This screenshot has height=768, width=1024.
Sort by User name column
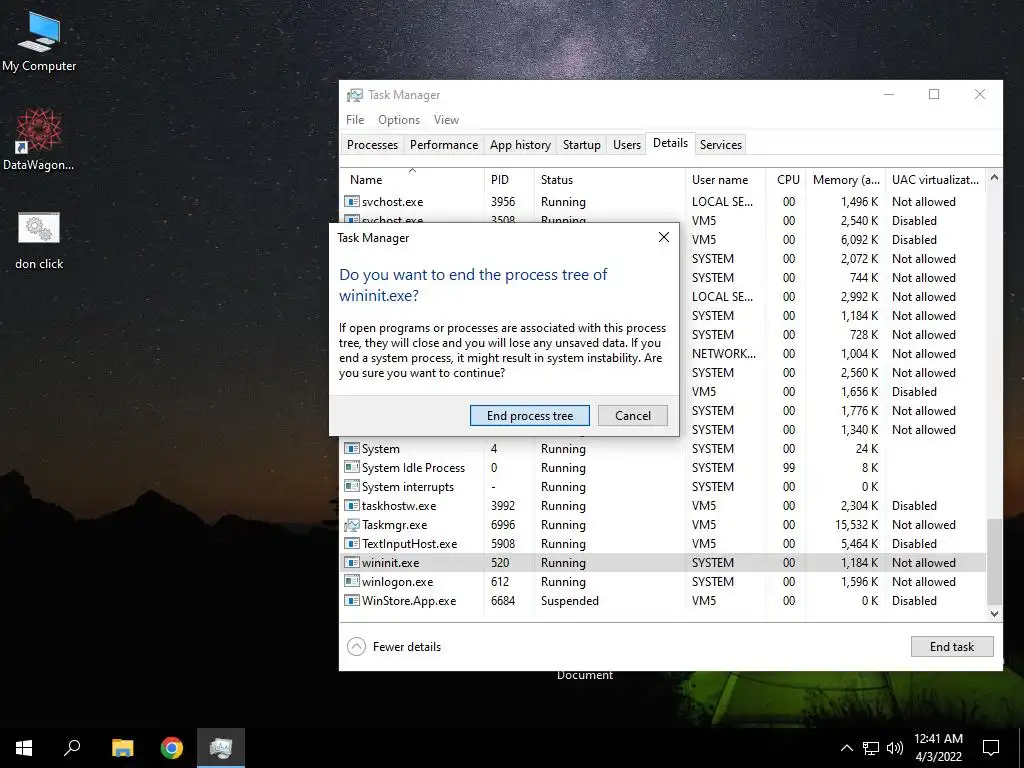click(725, 180)
